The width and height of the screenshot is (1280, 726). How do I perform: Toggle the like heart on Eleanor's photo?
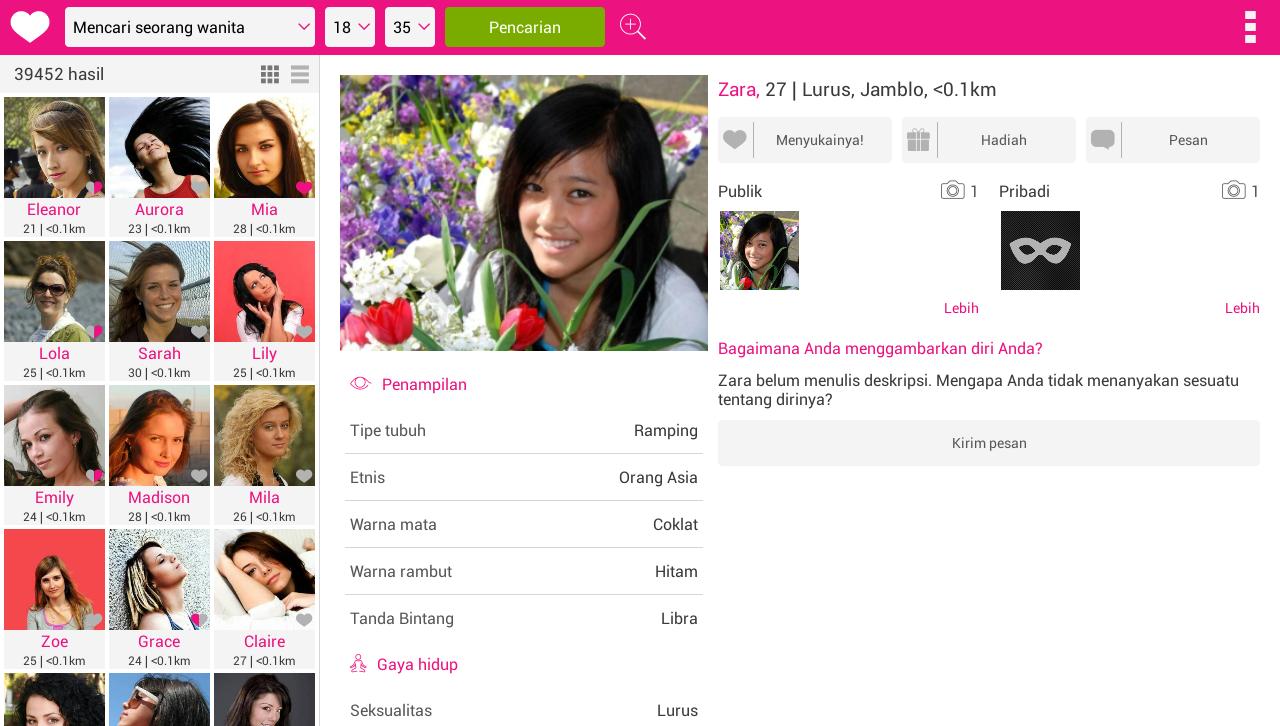click(x=93, y=188)
